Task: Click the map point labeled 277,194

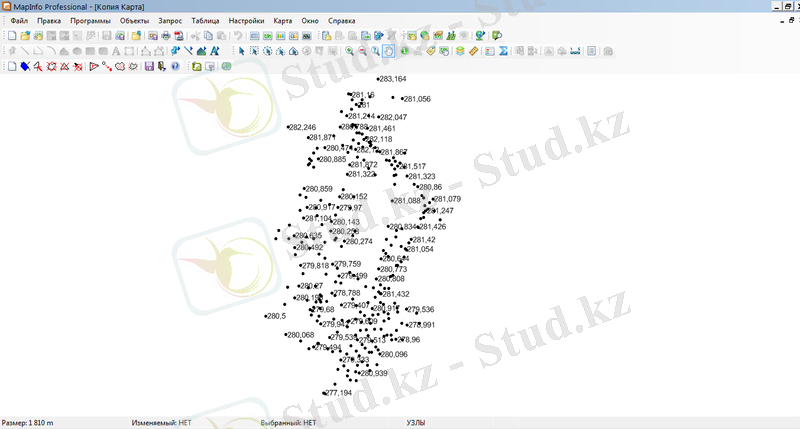Action: coord(324,393)
